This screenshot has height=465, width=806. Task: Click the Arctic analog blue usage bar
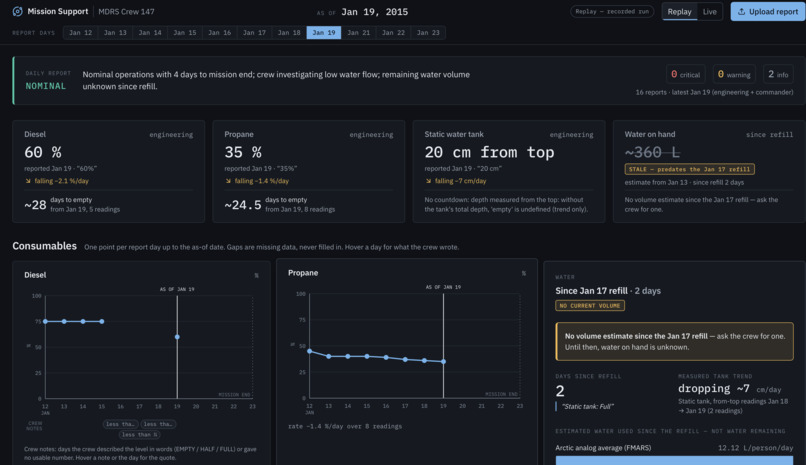point(674,460)
